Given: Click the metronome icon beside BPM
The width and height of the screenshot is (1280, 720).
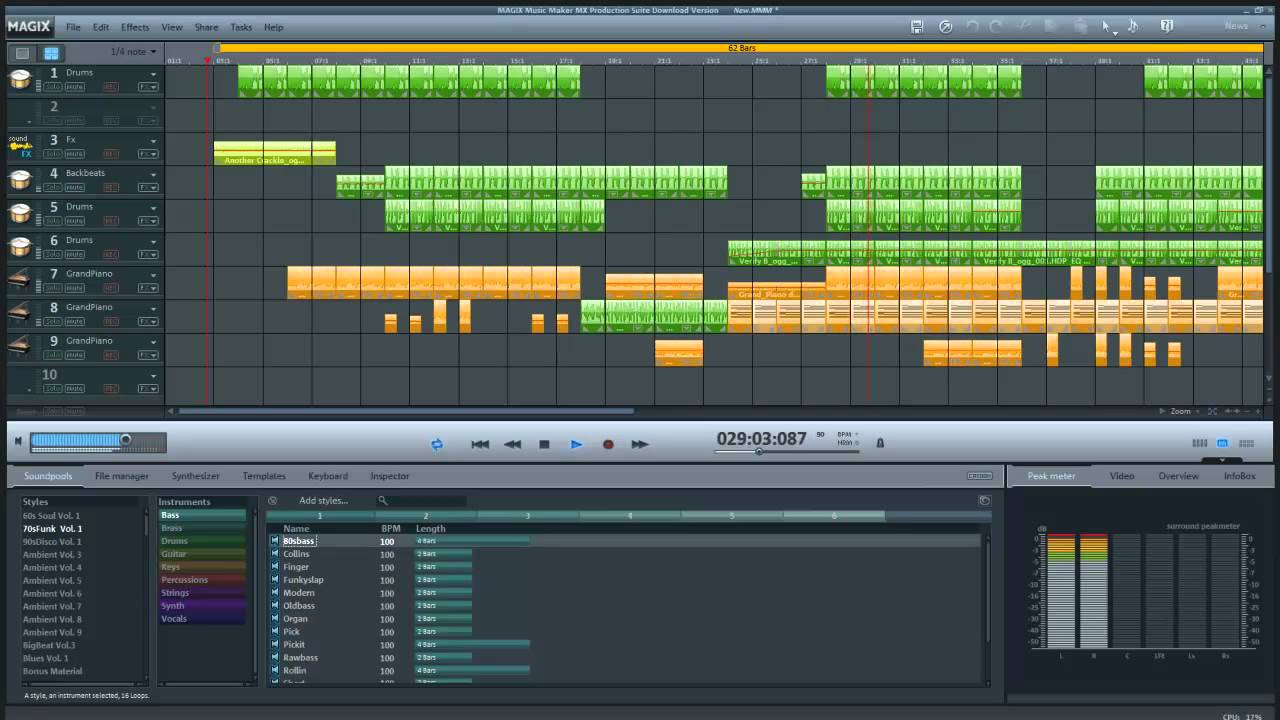Looking at the screenshot, I should (x=880, y=442).
